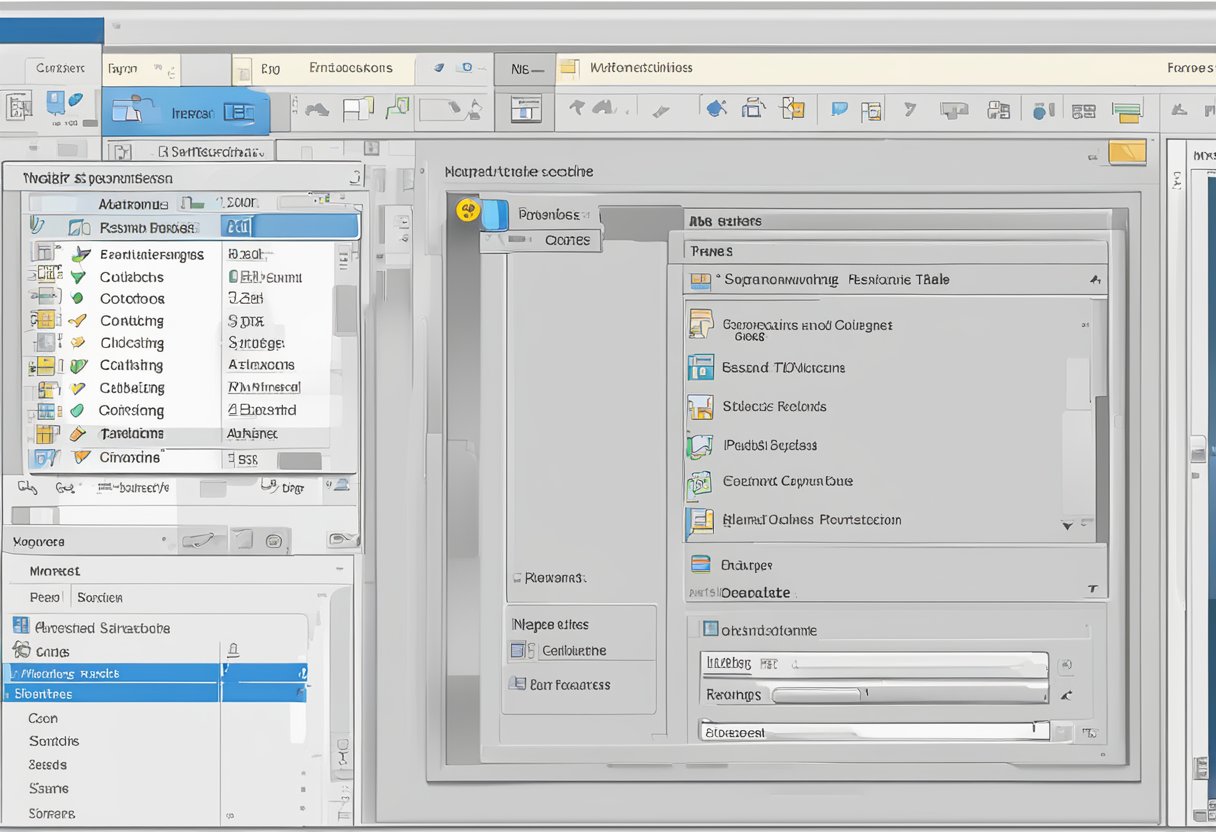Click the yellow-green stacked bars toolbar icon
1216x832 pixels.
[x=1127, y=111]
